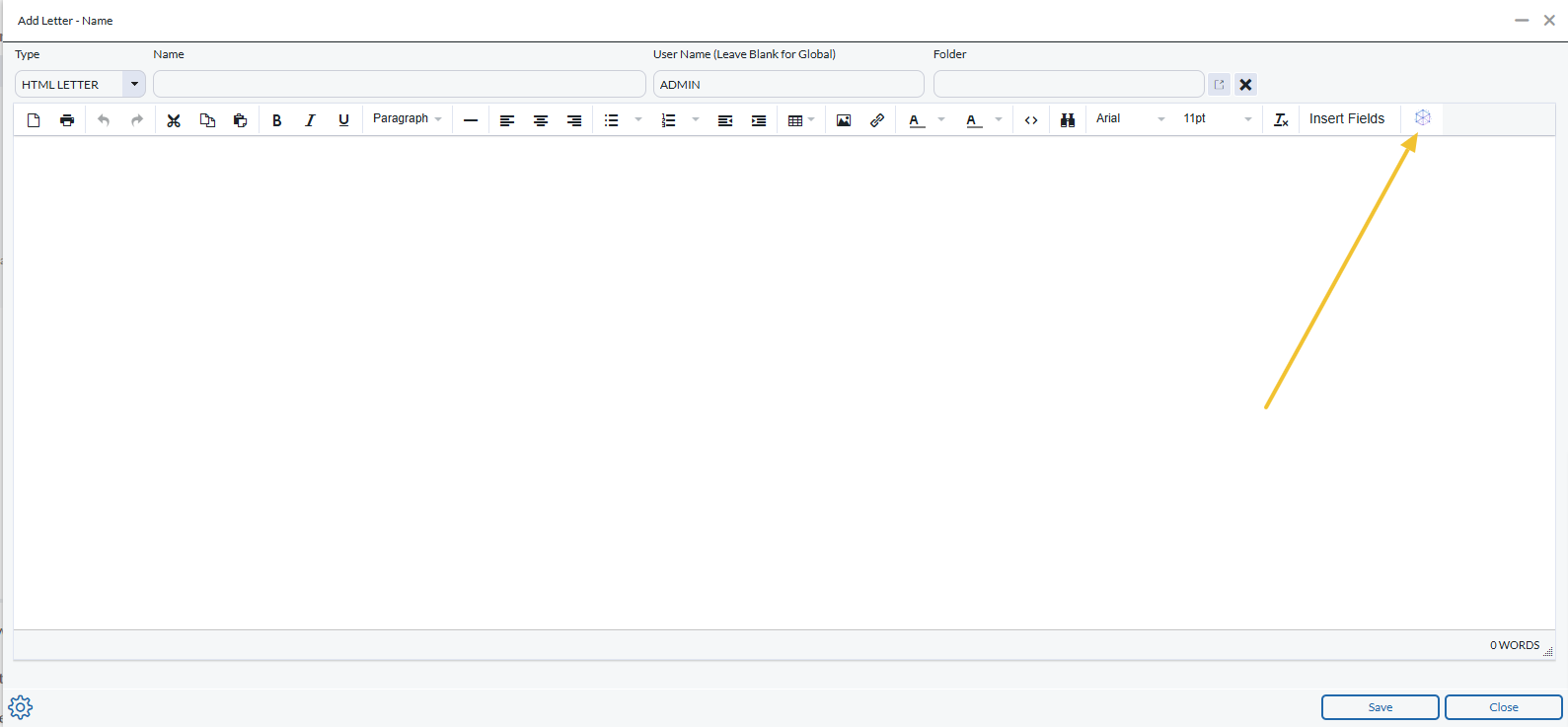Open the 11pt font size dropdown
This screenshot has height=727, width=1568.
tap(1218, 119)
